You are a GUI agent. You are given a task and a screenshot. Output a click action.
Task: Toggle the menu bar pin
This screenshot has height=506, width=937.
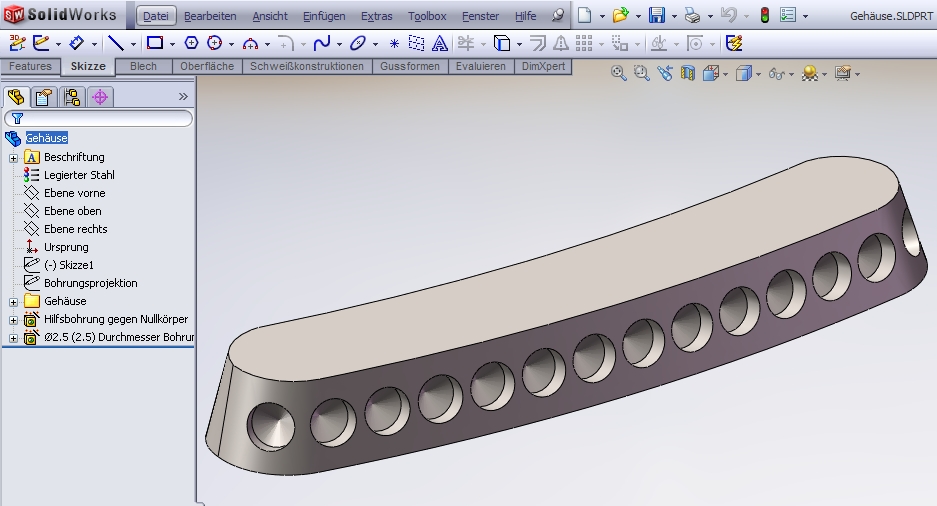(x=558, y=16)
